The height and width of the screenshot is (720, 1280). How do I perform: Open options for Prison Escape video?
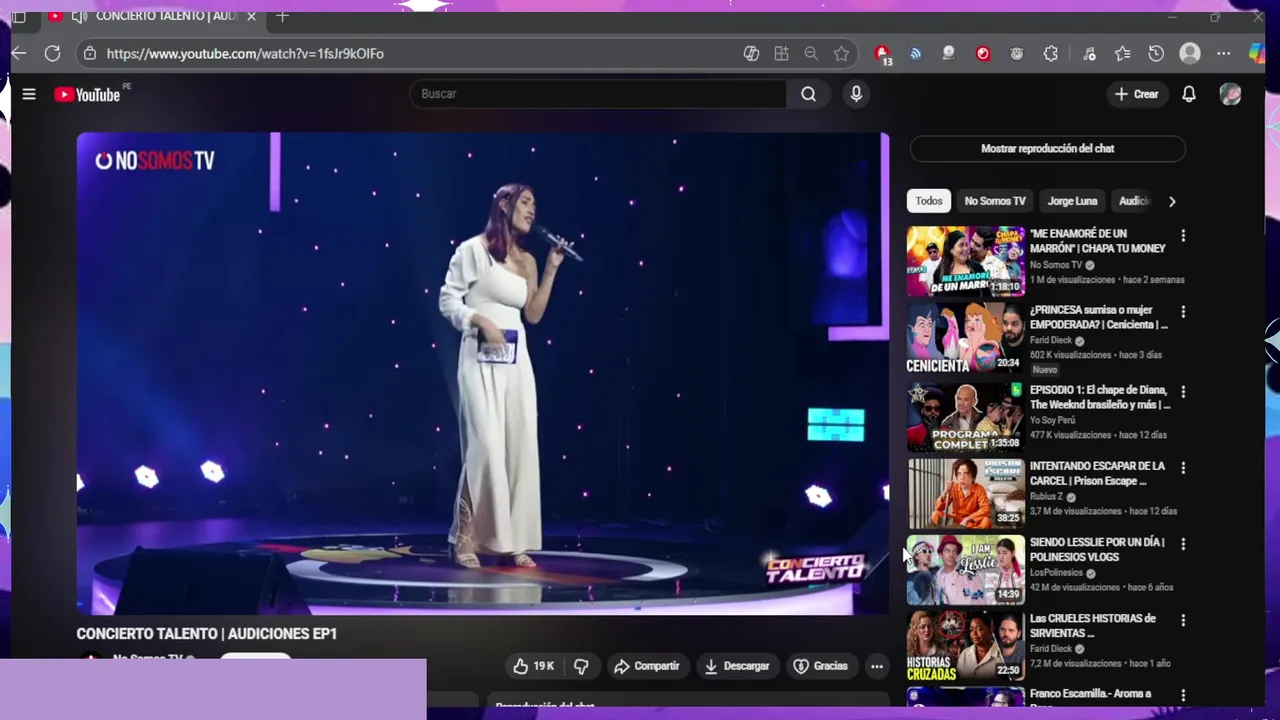tap(1183, 468)
